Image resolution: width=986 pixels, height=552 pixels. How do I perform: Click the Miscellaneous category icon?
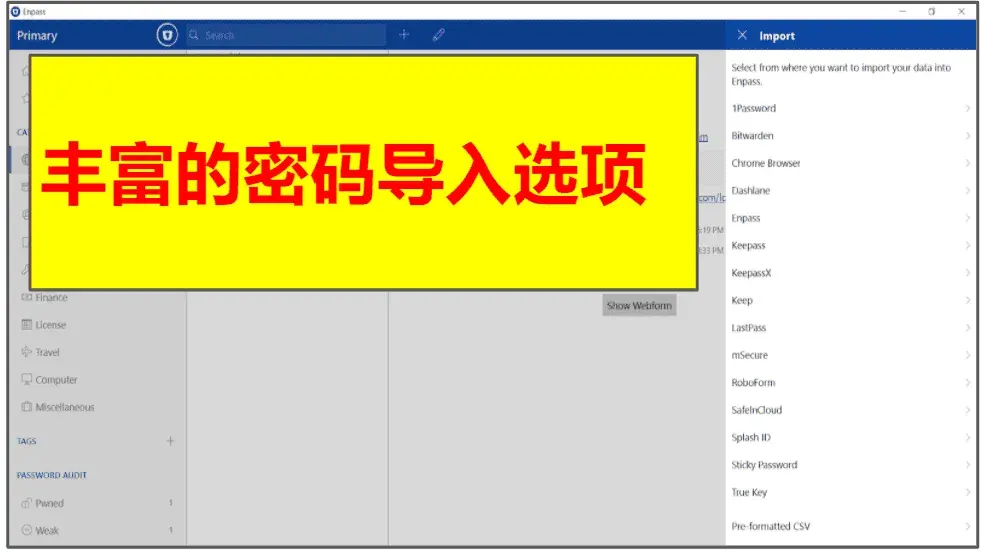pyautogui.click(x=26, y=407)
